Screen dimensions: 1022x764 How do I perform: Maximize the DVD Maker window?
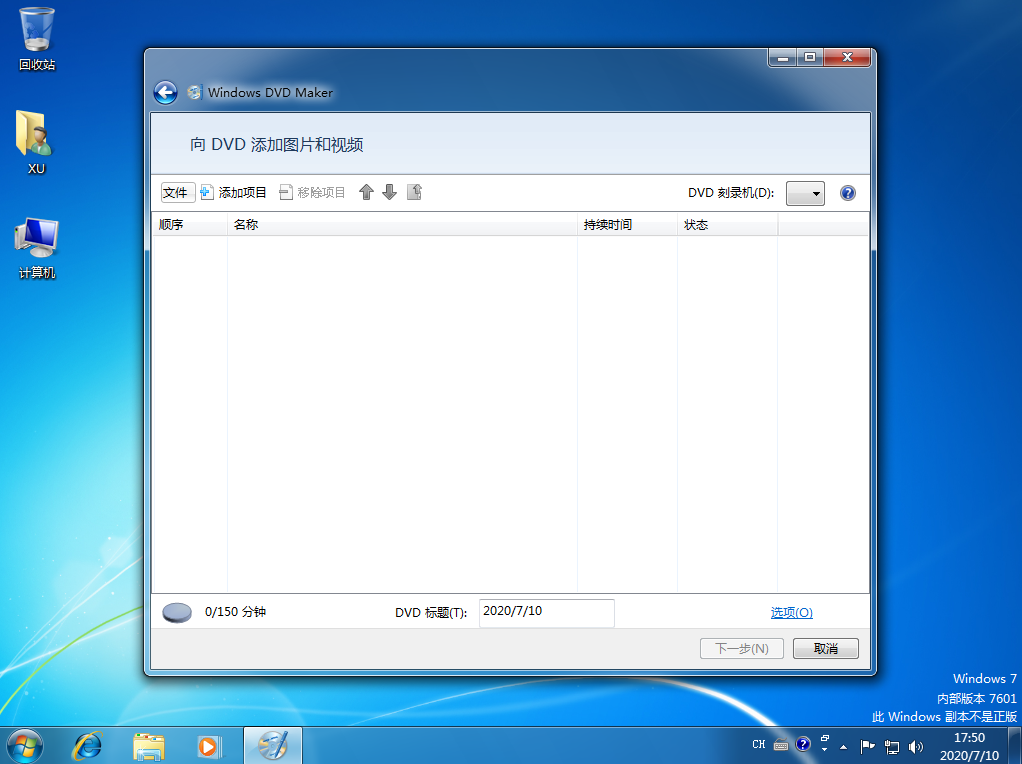[x=810, y=57]
